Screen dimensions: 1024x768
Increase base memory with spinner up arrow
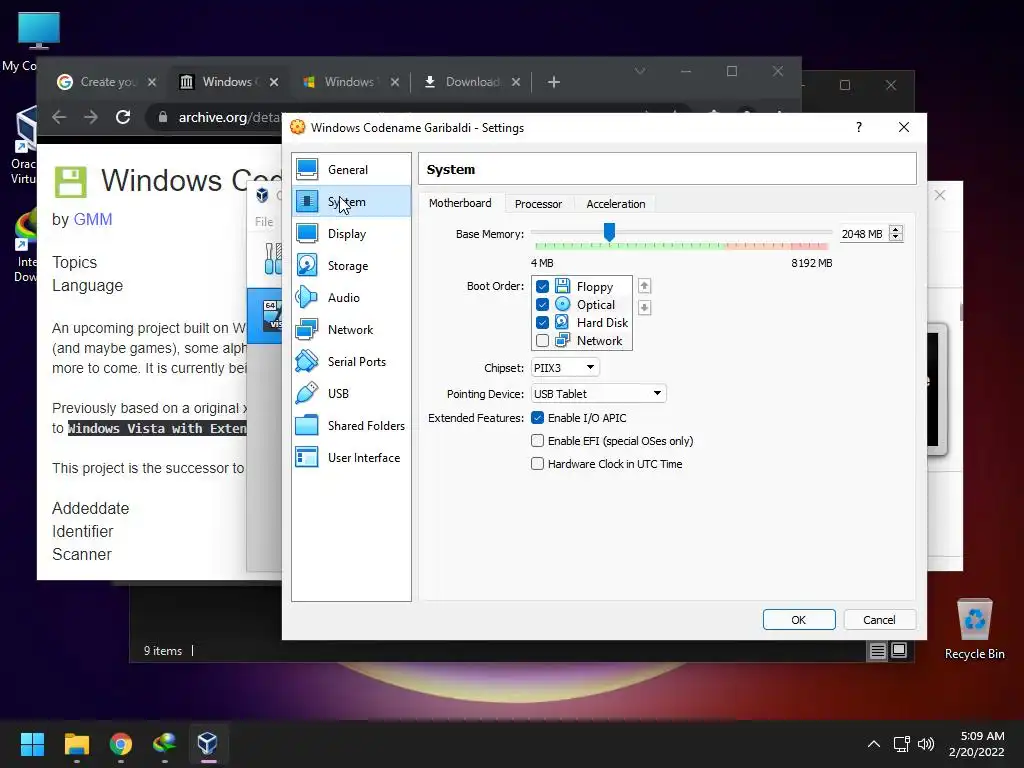[896, 230]
